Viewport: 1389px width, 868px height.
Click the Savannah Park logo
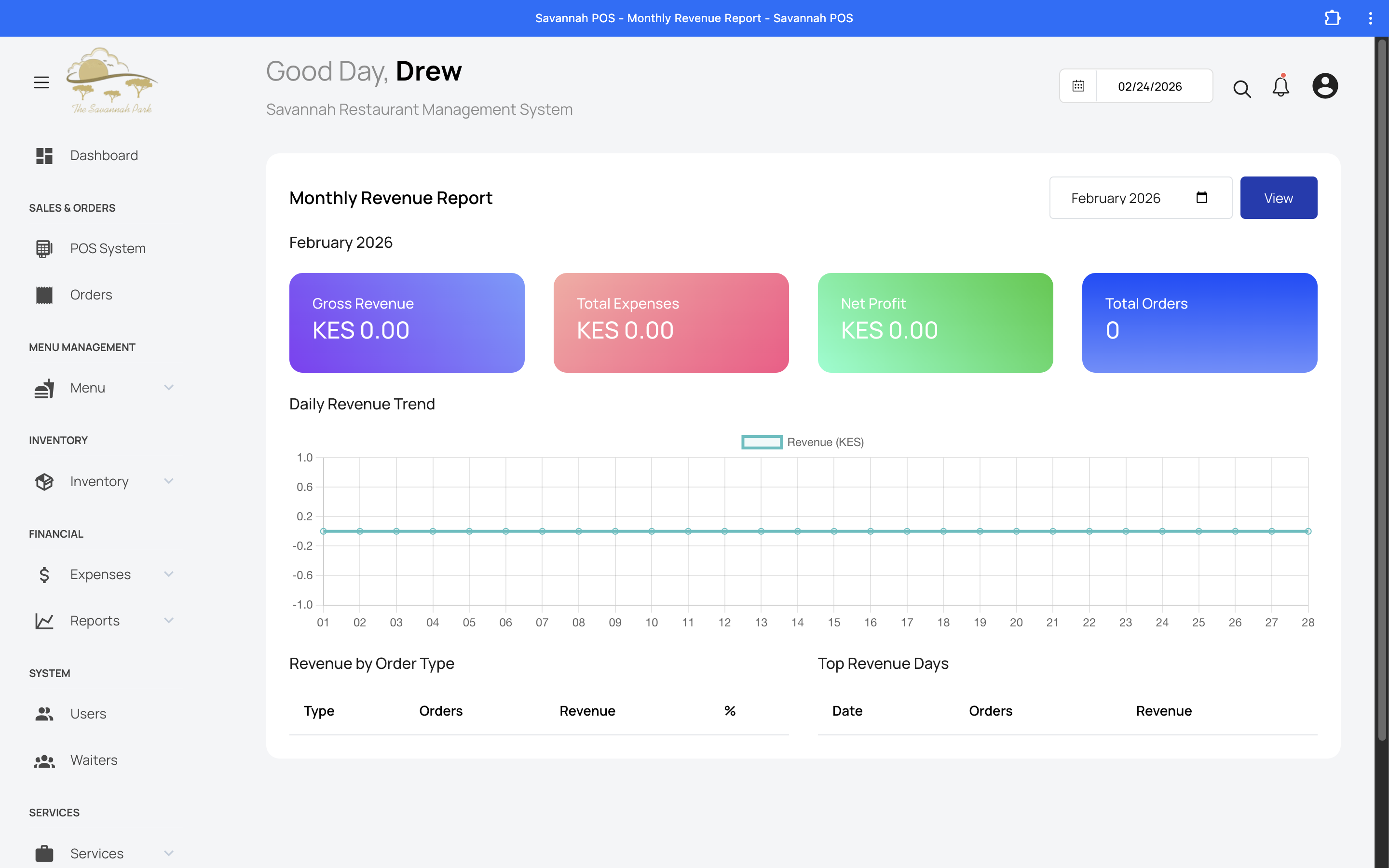111,81
